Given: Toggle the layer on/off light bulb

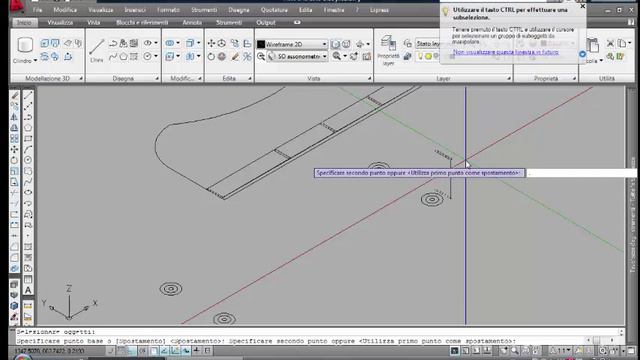Looking at the screenshot, I should click(x=420, y=57).
